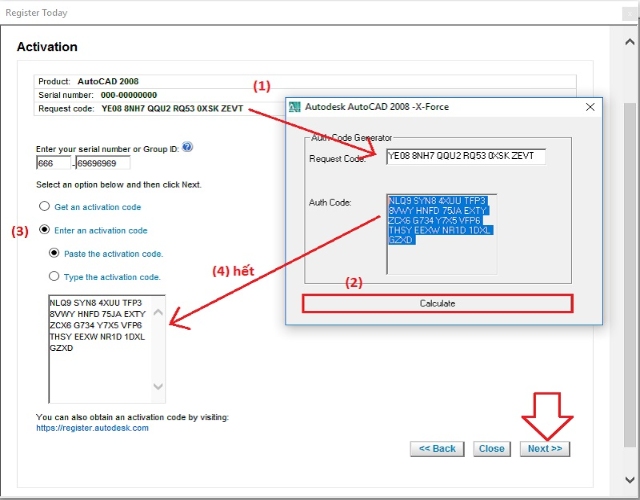The height and width of the screenshot is (500, 640).
Task: Click the << Back button
Action: [x=437, y=449]
